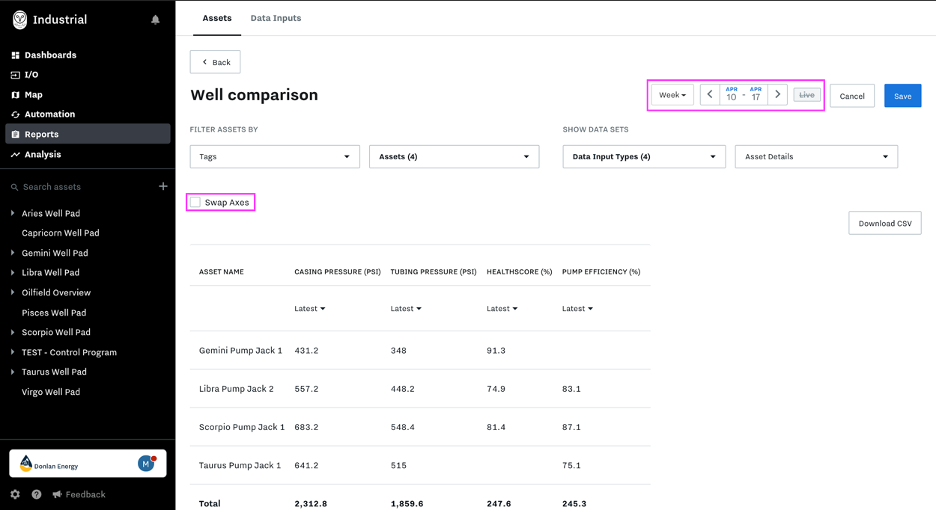Click the Apr 10 - Apr 17 date range

(x=743, y=94)
